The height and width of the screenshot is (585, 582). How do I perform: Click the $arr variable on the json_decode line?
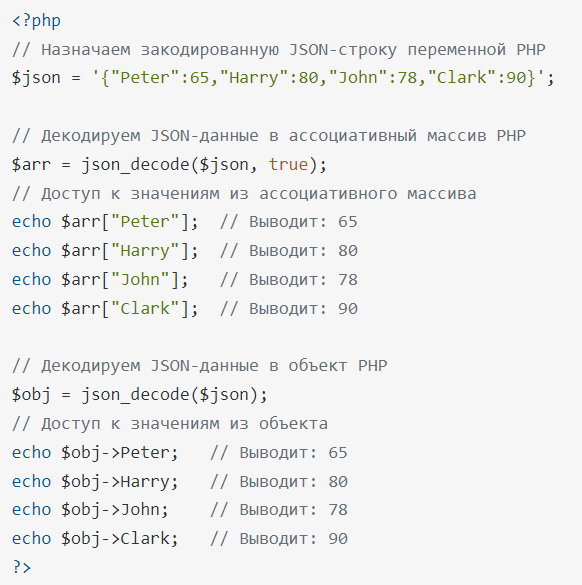click(x=31, y=165)
